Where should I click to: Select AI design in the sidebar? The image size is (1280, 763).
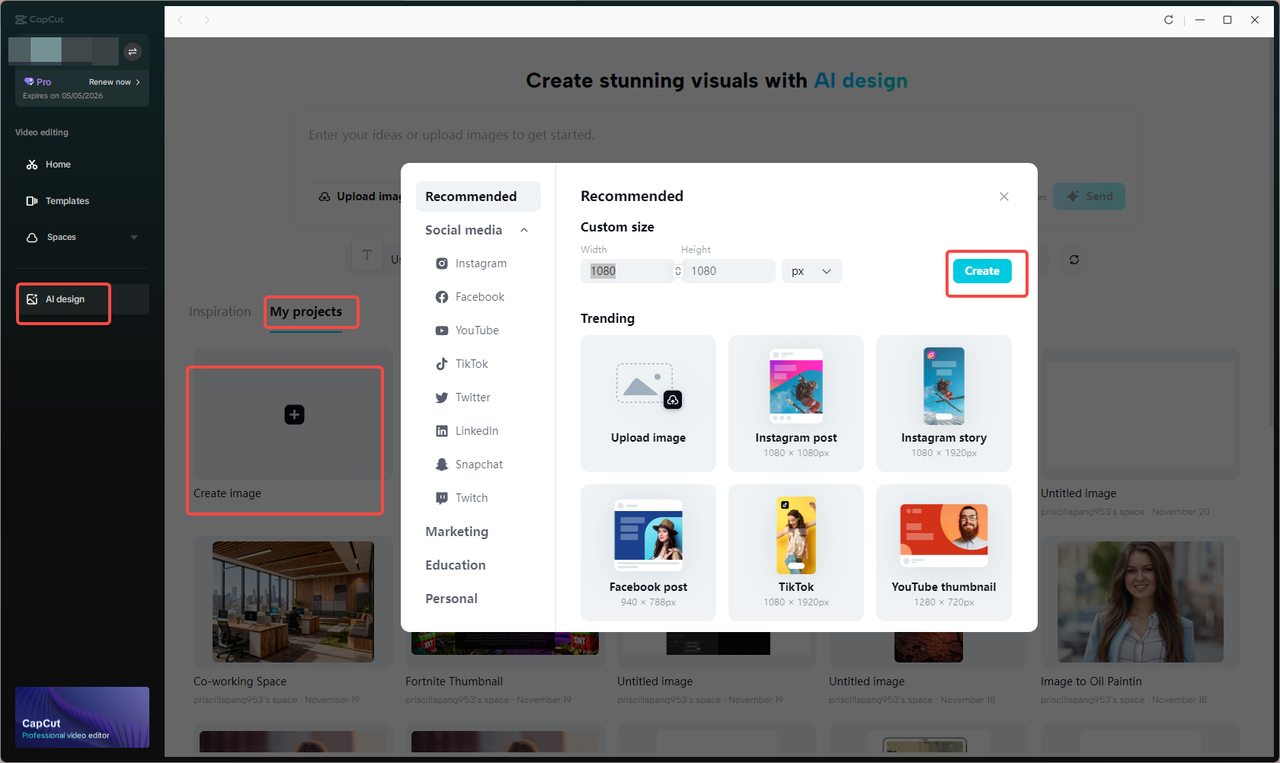(x=62, y=299)
